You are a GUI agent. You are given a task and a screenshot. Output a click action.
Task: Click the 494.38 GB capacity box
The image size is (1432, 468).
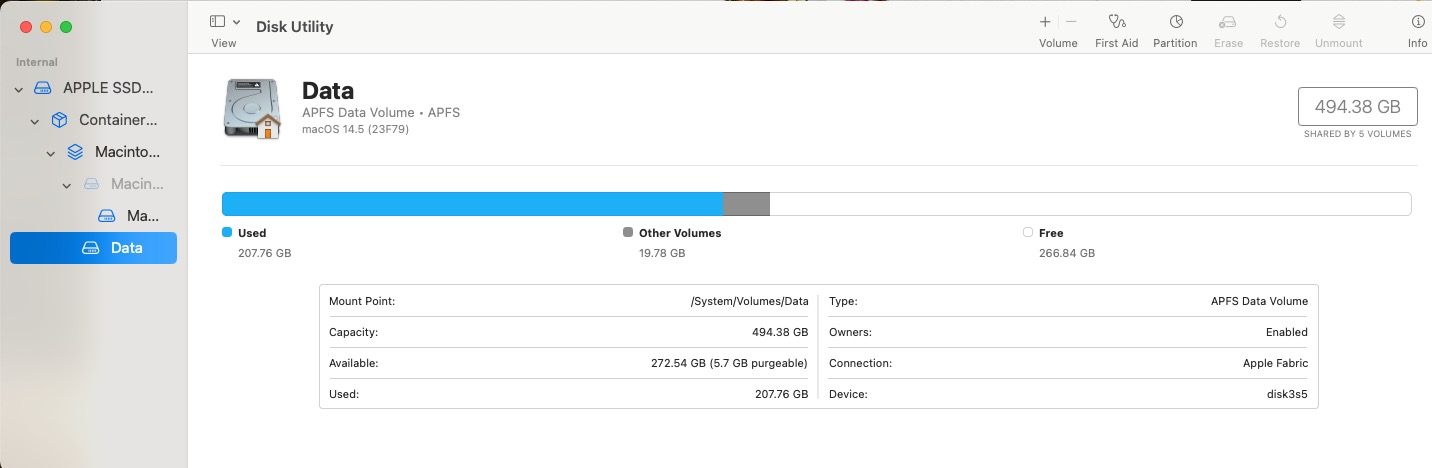[x=1357, y=106]
